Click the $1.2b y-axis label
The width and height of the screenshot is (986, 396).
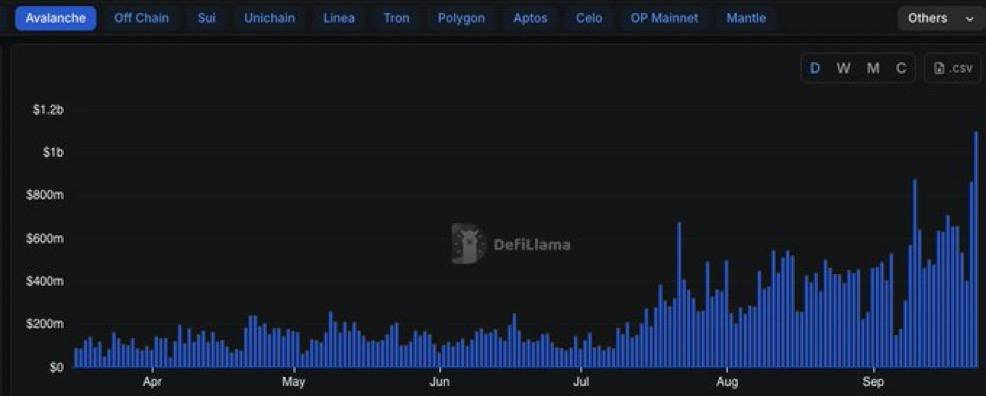point(48,110)
